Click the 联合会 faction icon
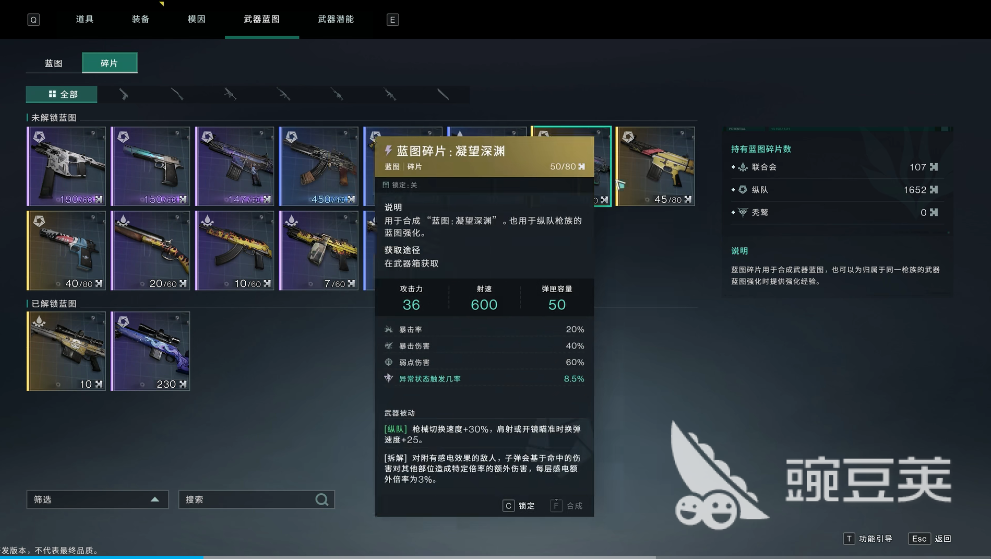The image size is (991, 560). 743,167
